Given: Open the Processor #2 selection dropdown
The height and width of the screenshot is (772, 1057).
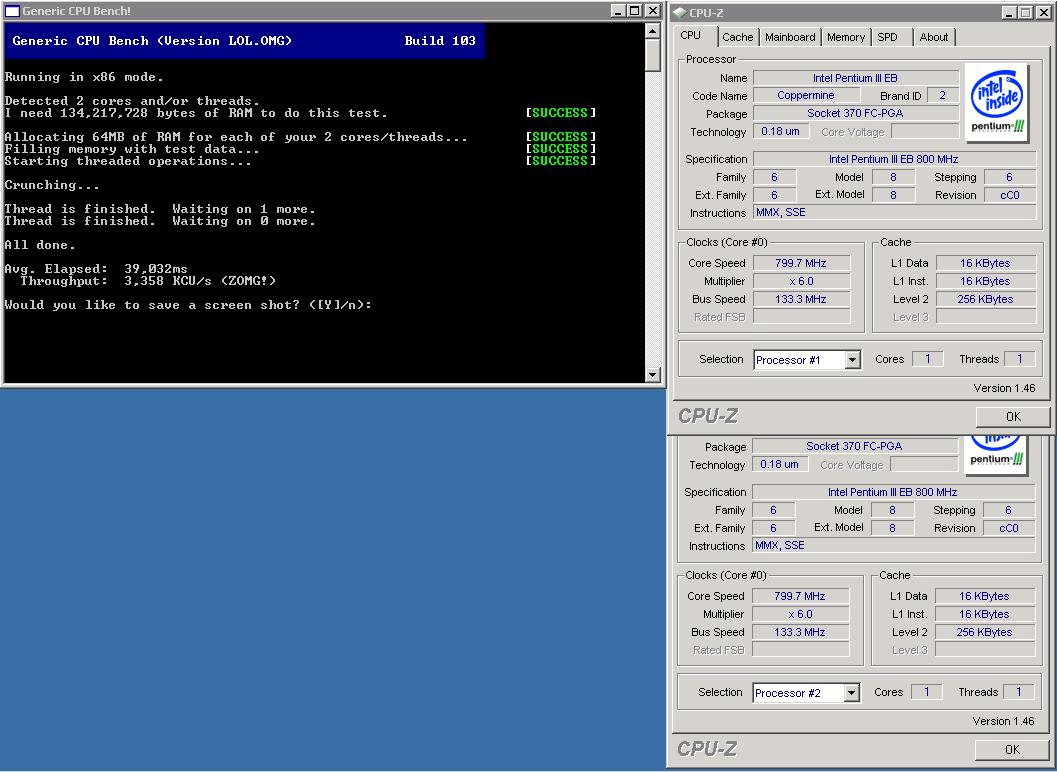Looking at the screenshot, I should pos(851,693).
